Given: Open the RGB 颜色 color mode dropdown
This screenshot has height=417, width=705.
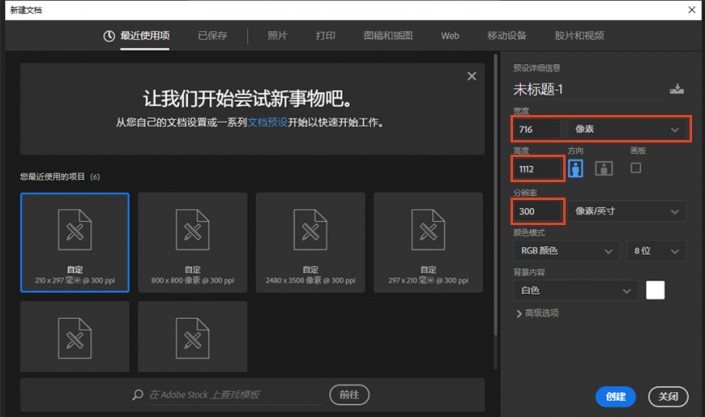Looking at the screenshot, I should point(567,251).
